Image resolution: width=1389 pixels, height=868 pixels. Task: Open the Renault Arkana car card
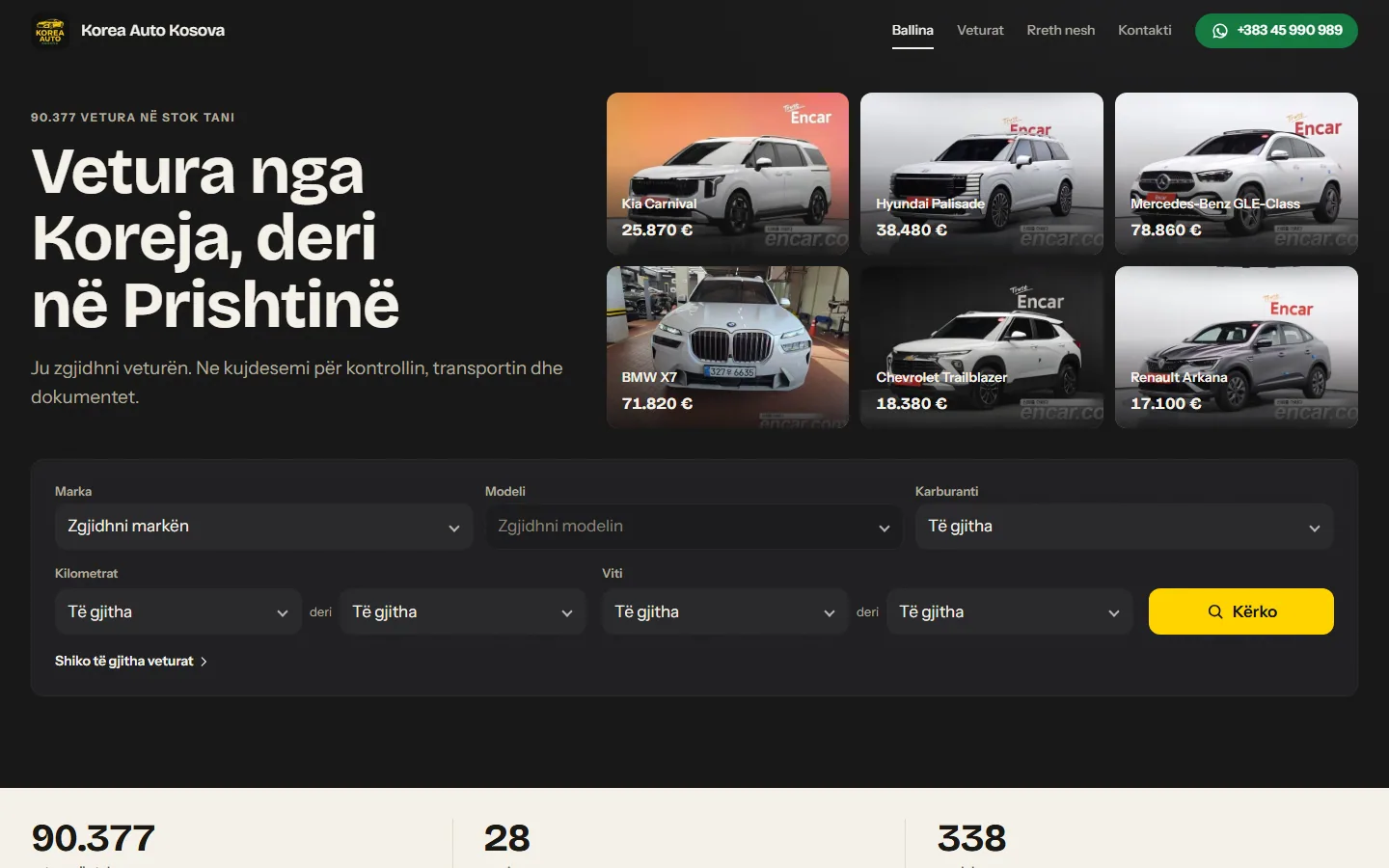click(1237, 347)
